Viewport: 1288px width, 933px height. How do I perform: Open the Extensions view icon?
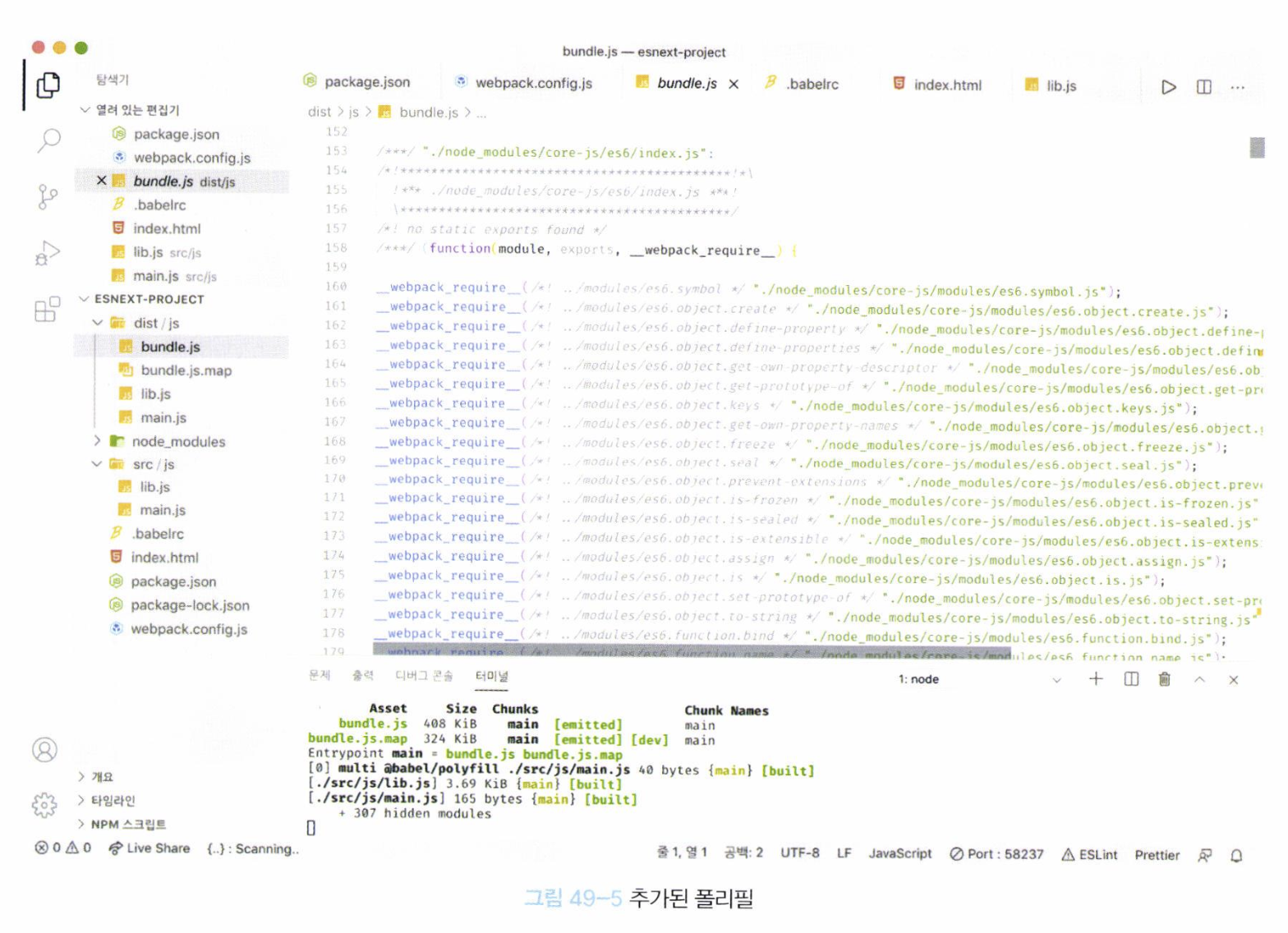(48, 310)
